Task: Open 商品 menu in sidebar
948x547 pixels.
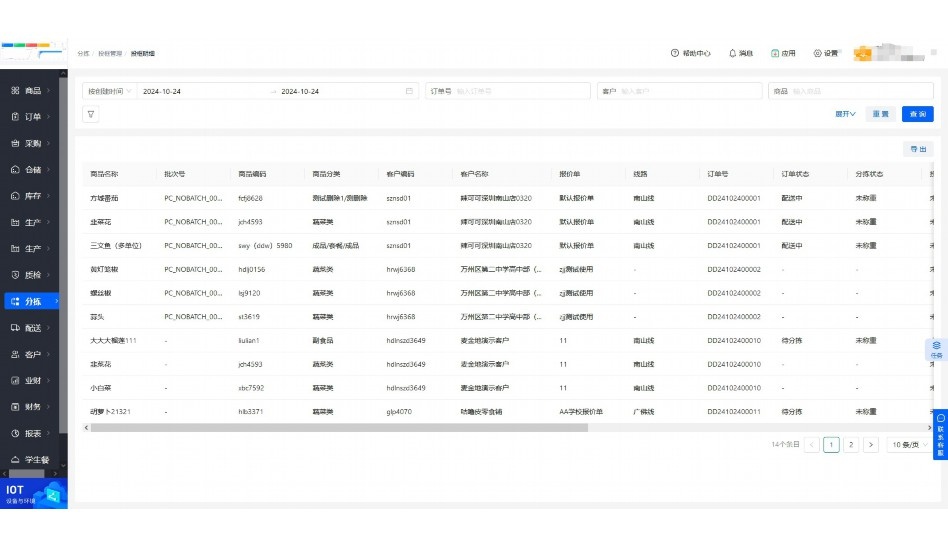Action: [x=33, y=90]
